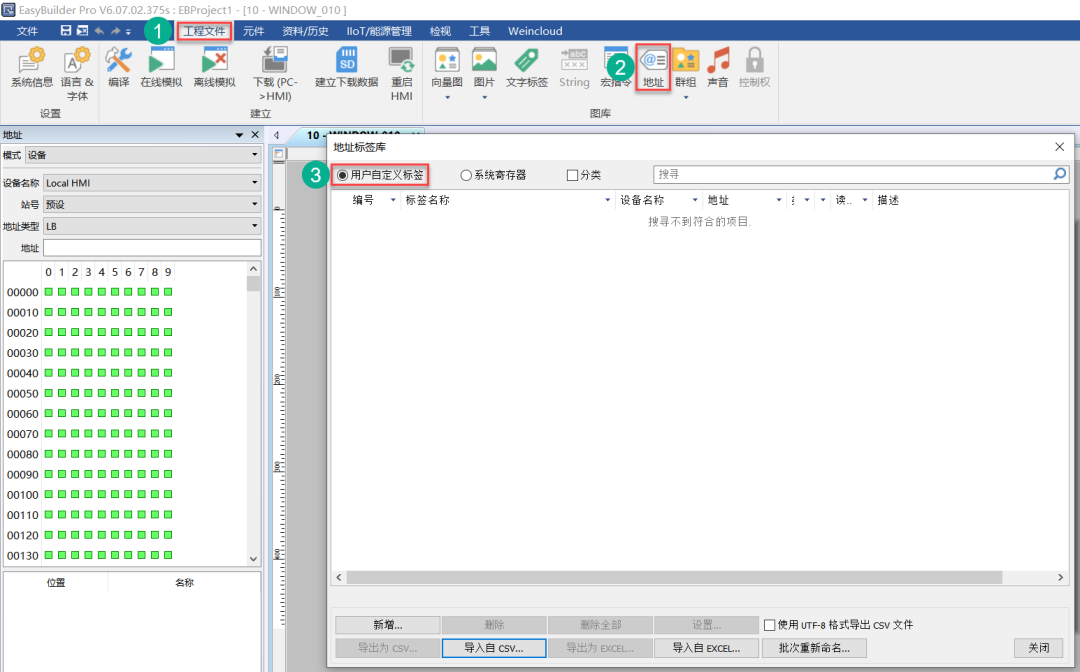
Task: Click the tab scroll left arrow
Action: coord(276,135)
